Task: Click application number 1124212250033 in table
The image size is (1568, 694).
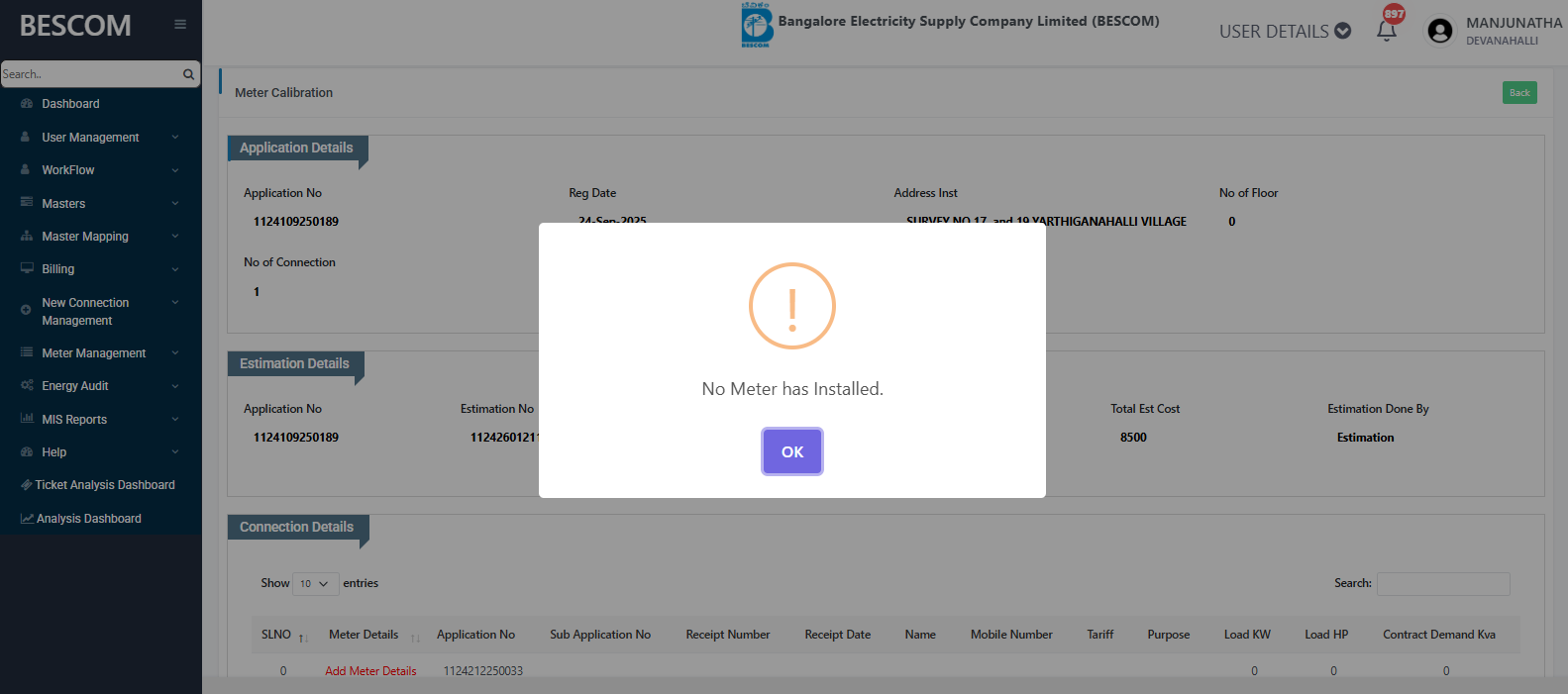Action: [483, 671]
